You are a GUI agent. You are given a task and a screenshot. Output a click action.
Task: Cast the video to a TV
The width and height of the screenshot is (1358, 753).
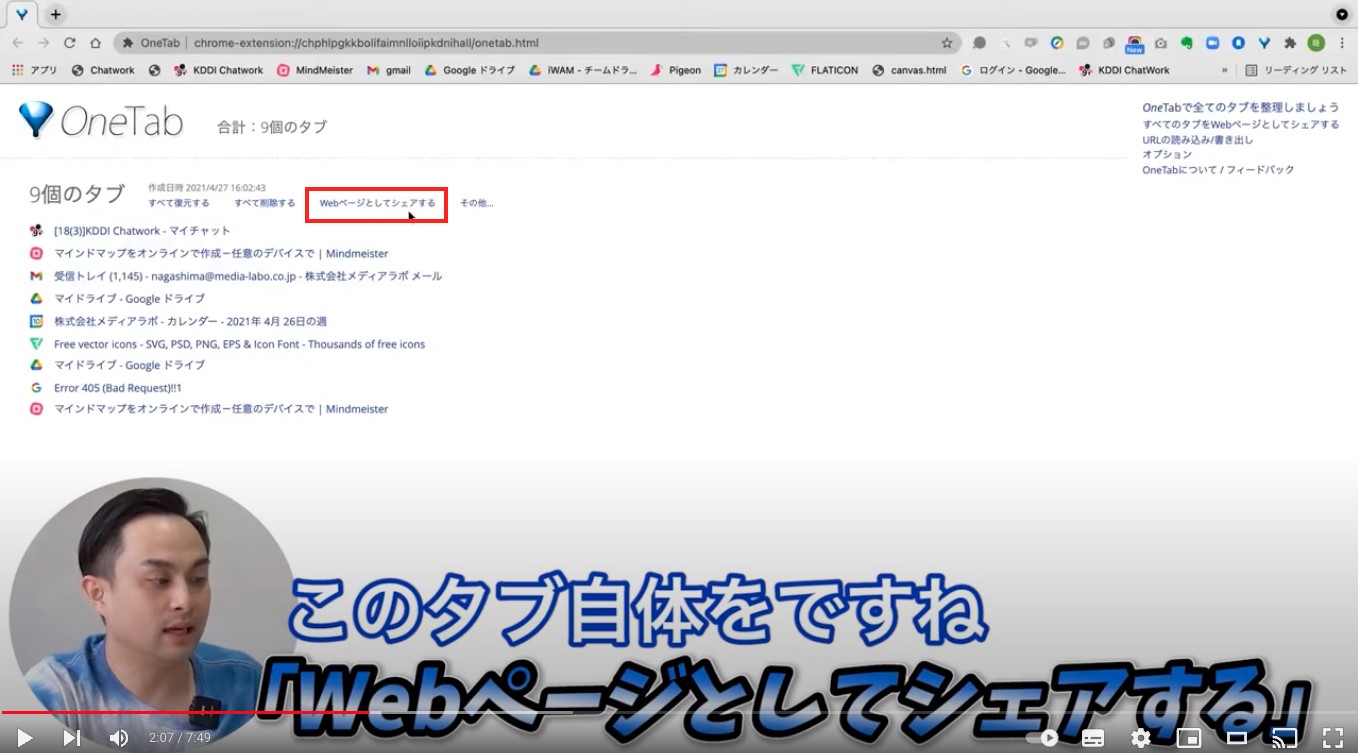(x=1284, y=738)
